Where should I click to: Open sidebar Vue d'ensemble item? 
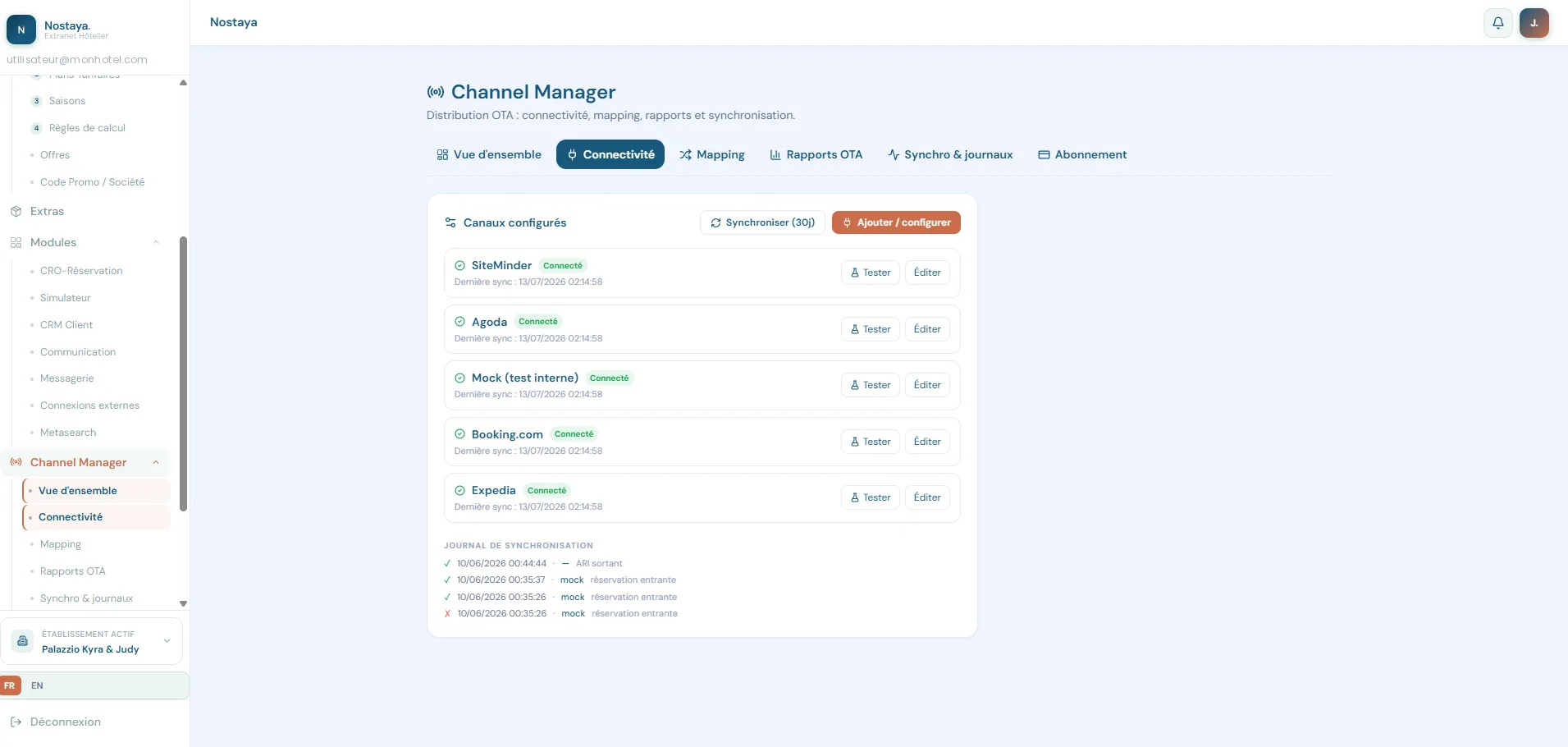[x=97, y=491]
